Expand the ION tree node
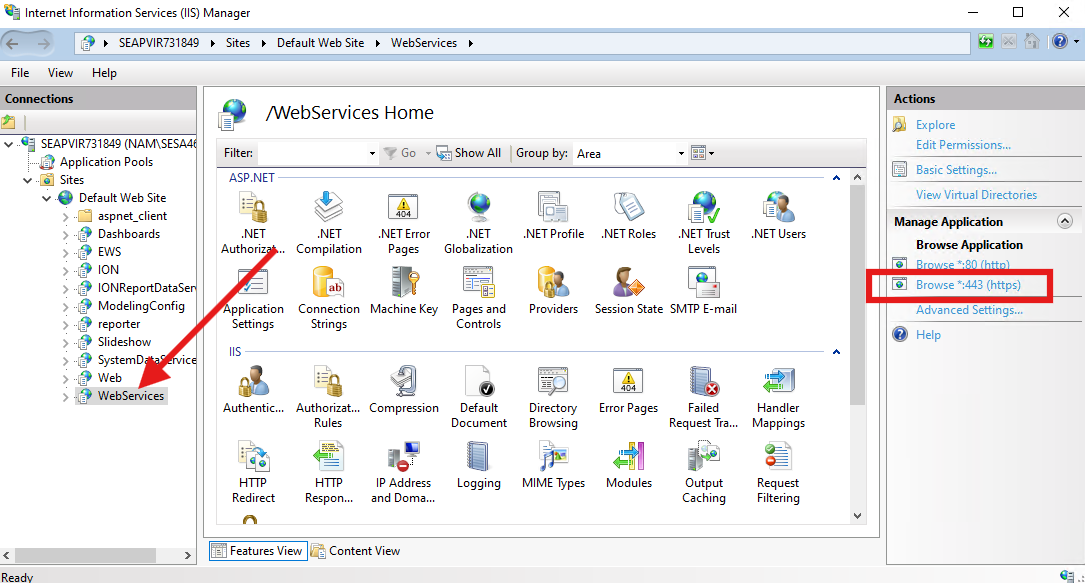 pyautogui.click(x=66, y=270)
